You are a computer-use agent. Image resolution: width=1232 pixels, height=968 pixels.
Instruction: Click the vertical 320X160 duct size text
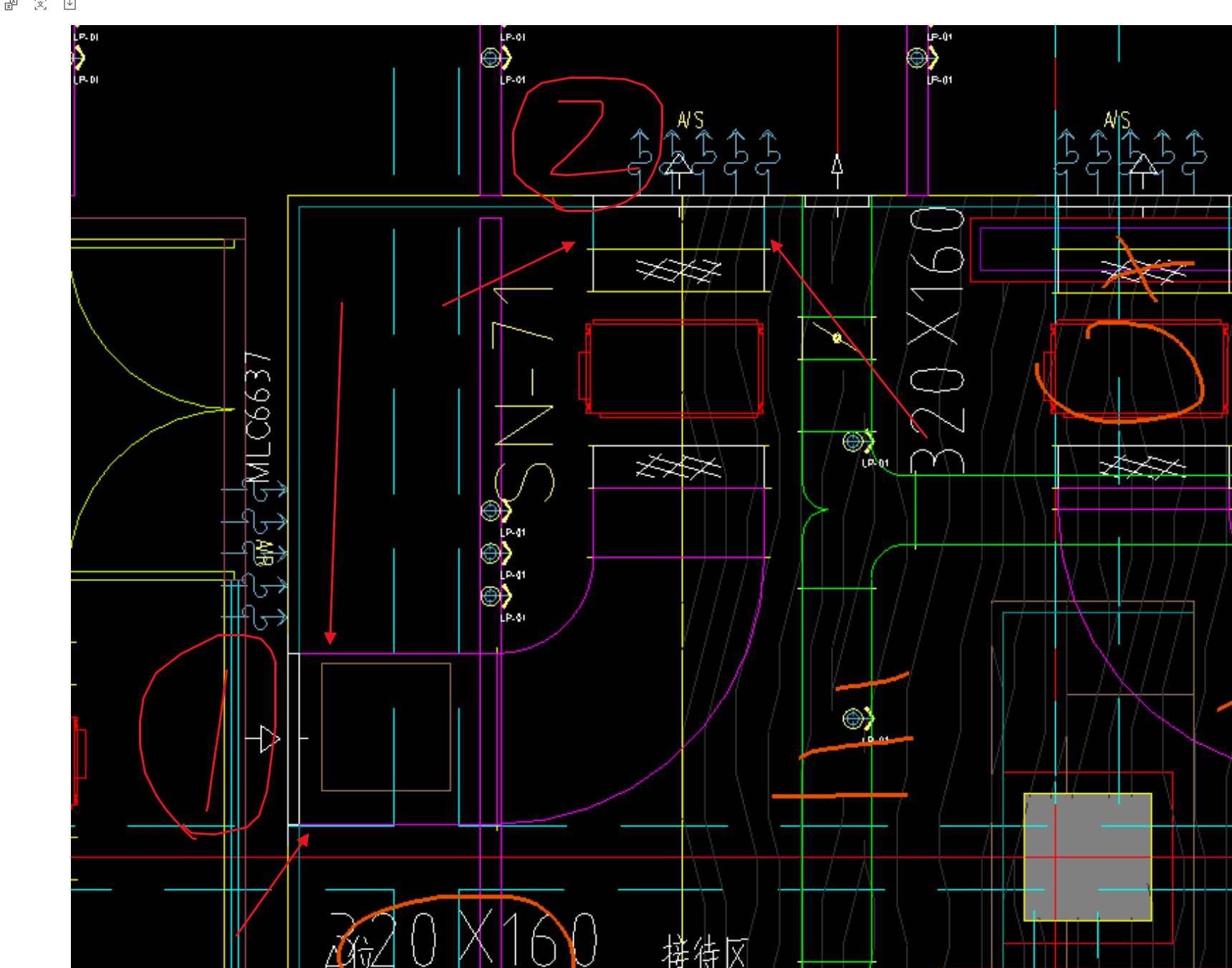tap(937, 340)
